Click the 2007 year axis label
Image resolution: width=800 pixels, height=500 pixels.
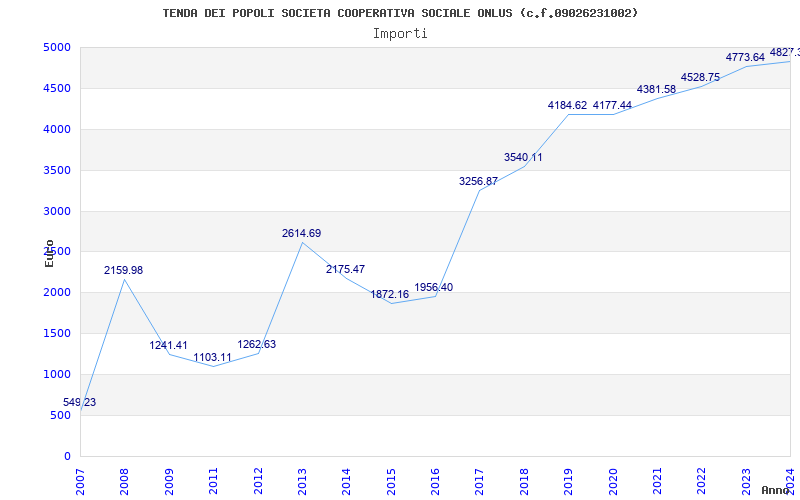[x=81, y=479]
